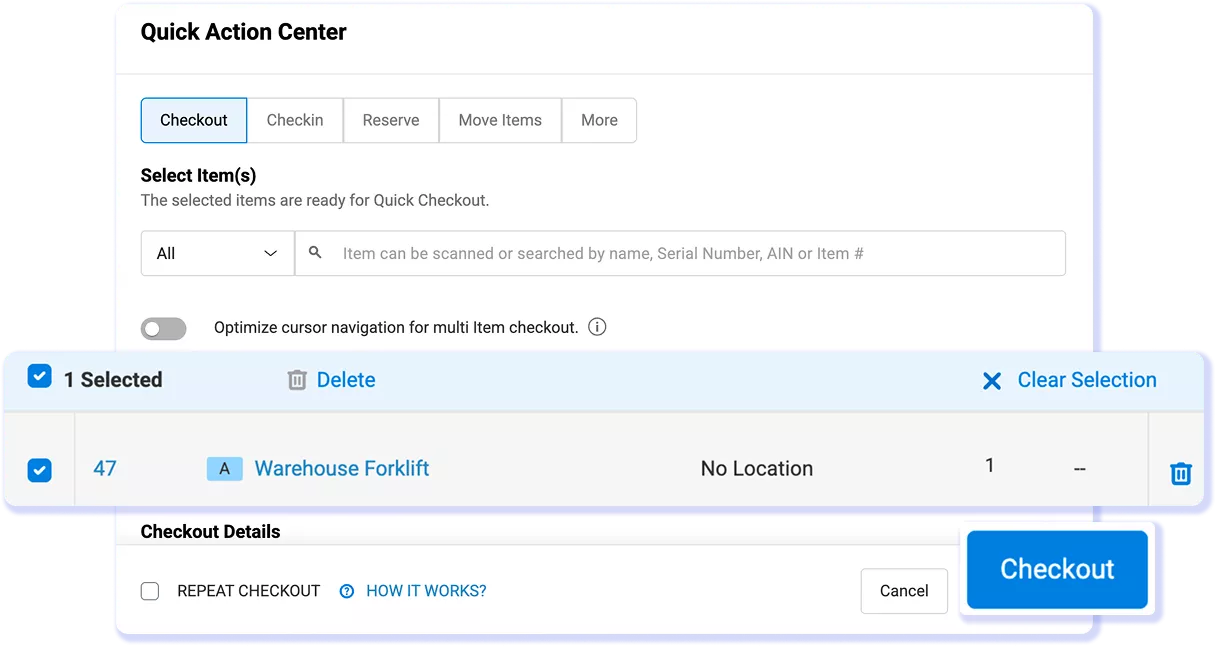Image resolution: width=1216 pixels, height=646 pixels.
Task: Click the Checkout Details heading
Action: tap(210, 531)
